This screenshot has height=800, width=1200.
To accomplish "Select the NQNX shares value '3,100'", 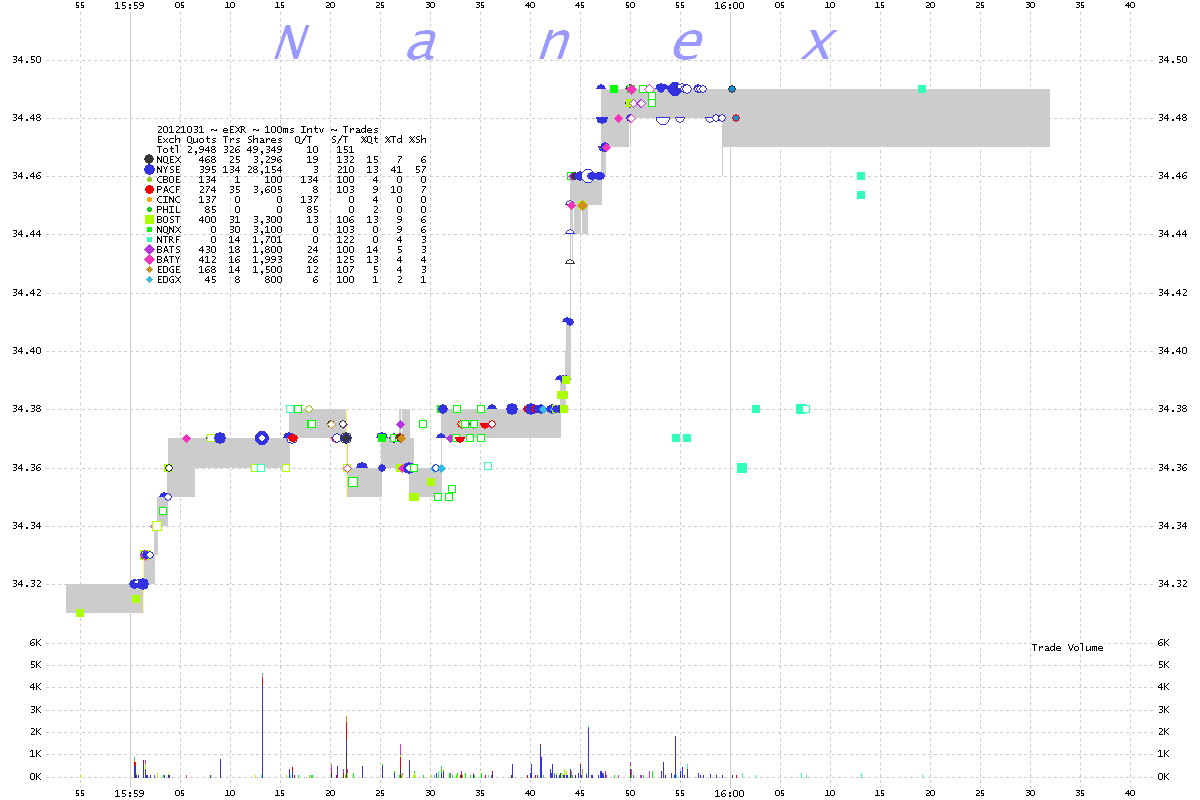I will click(268, 229).
